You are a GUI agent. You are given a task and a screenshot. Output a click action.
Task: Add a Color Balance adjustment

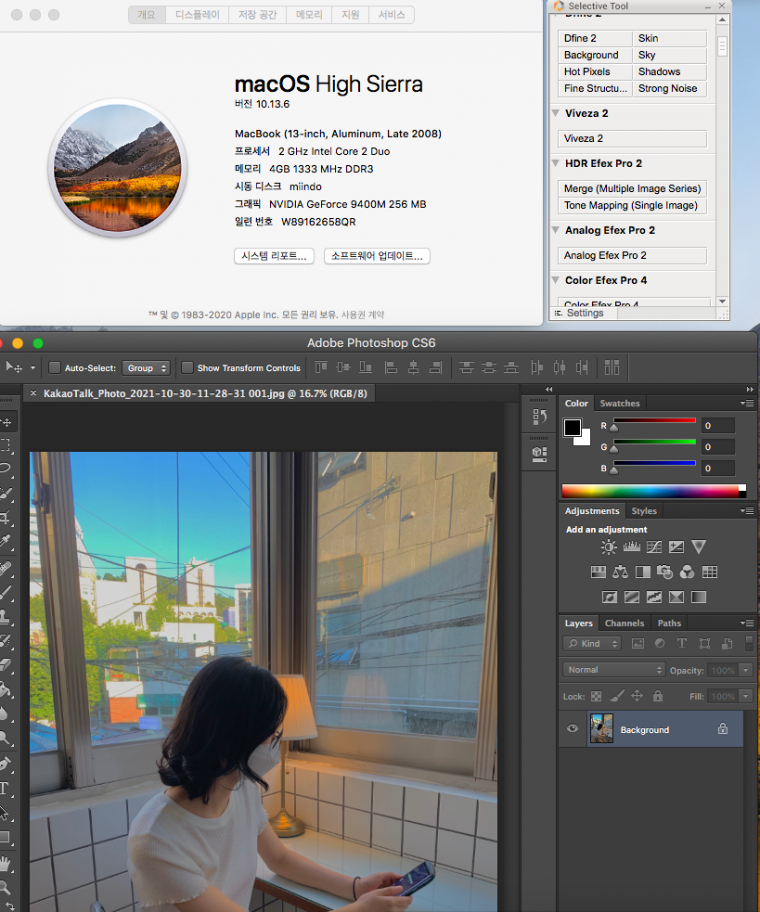click(x=620, y=572)
